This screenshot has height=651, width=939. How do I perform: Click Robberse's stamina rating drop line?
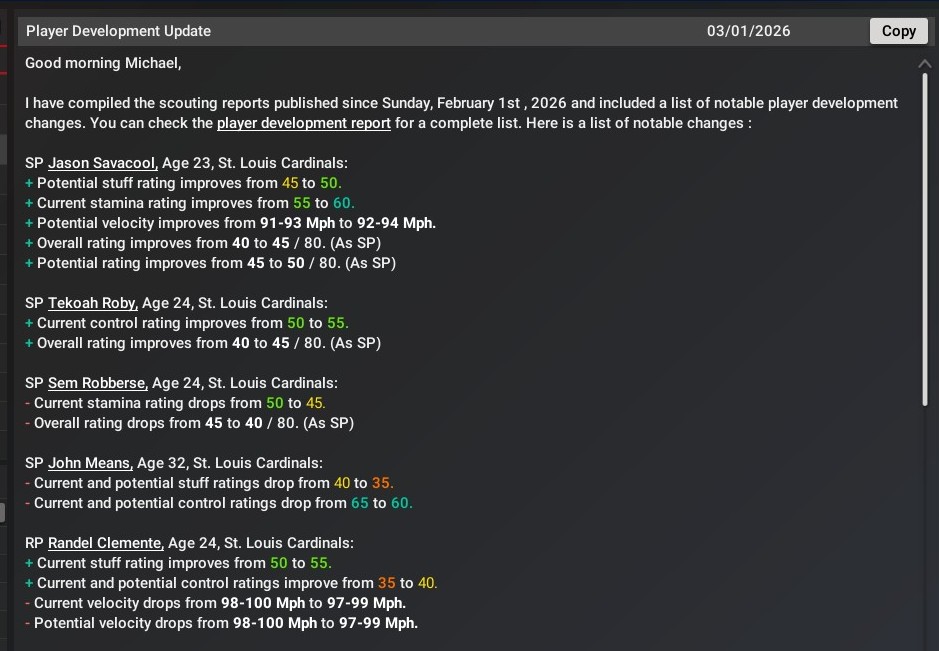[x=175, y=403]
